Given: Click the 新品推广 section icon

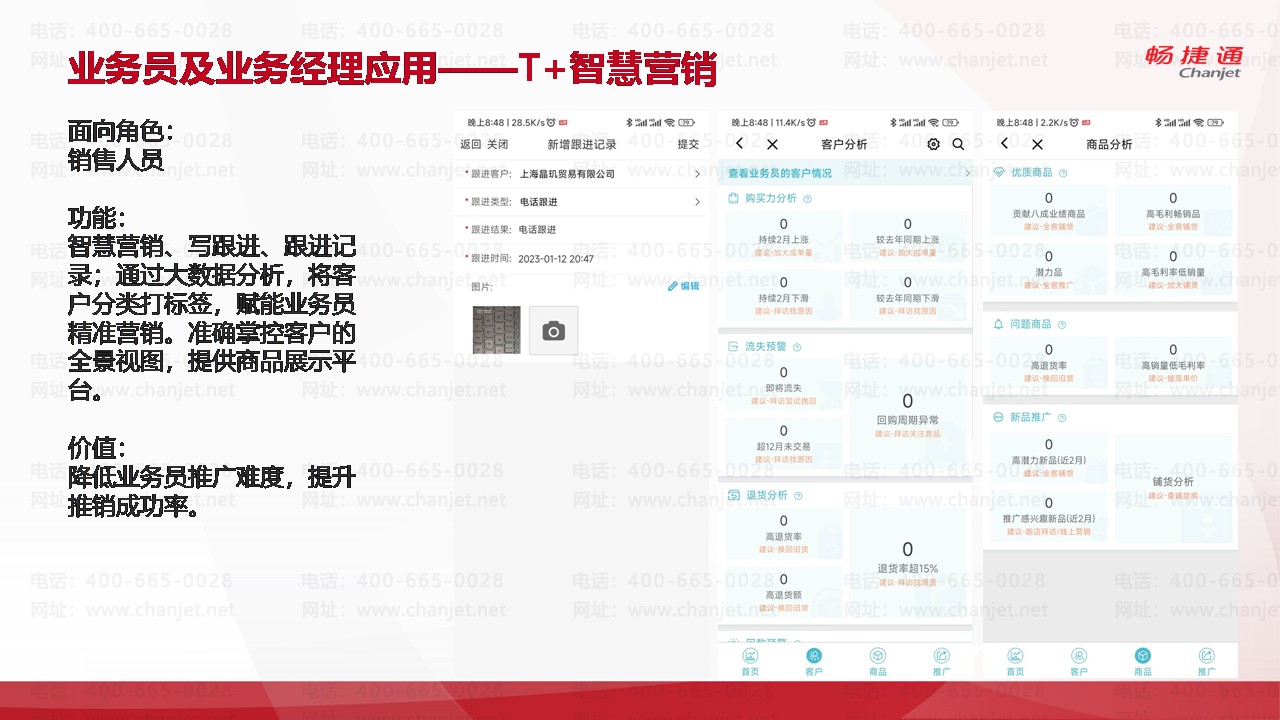Looking at the screenshot, I should (x=998, y=417).
